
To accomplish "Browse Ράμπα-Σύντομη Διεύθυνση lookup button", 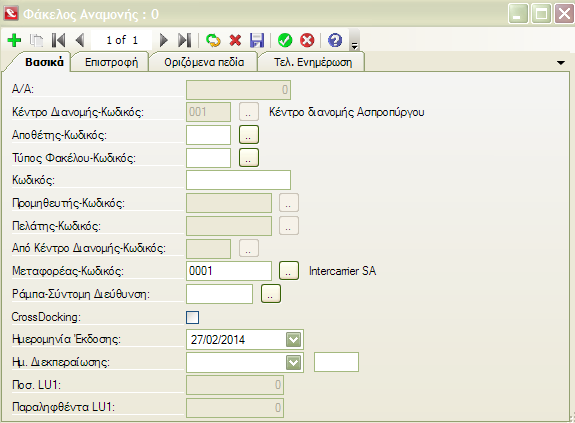I will [x=271, y=294].
